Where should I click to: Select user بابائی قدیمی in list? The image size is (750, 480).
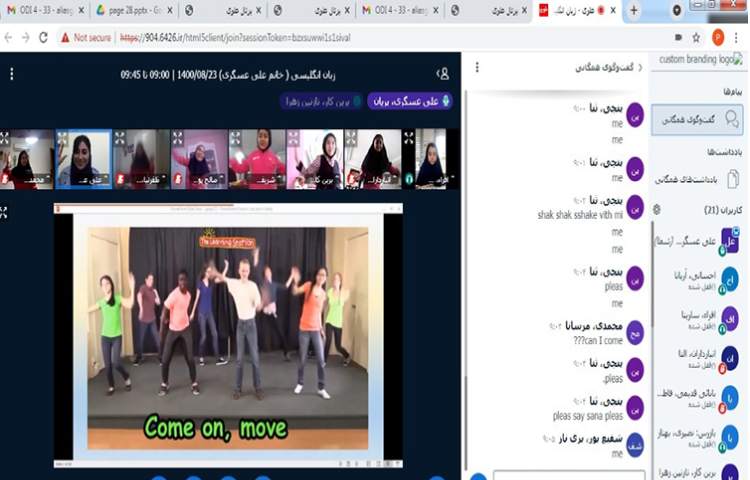[697, 398]
